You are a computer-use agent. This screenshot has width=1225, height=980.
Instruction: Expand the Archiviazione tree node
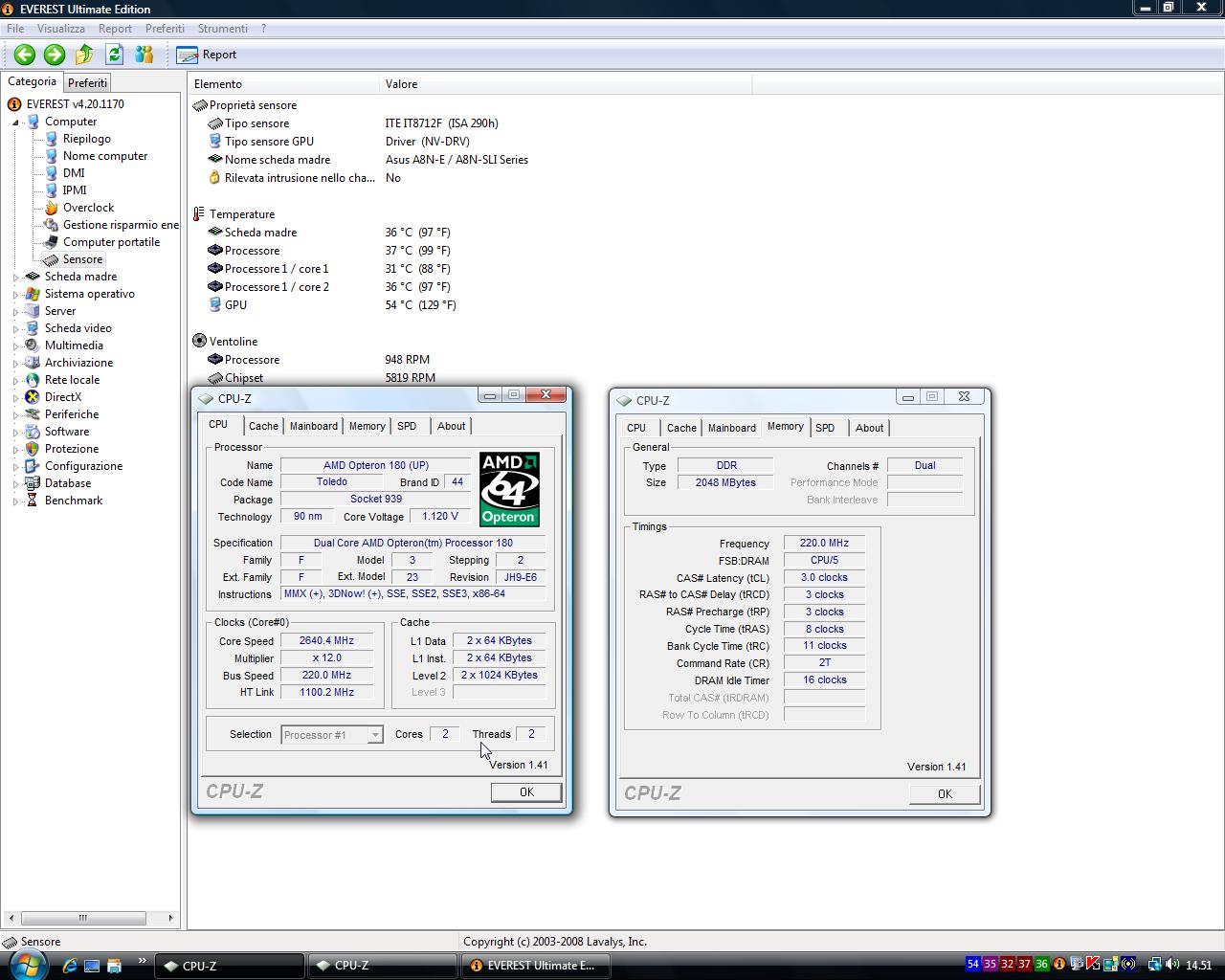(15, 363)
